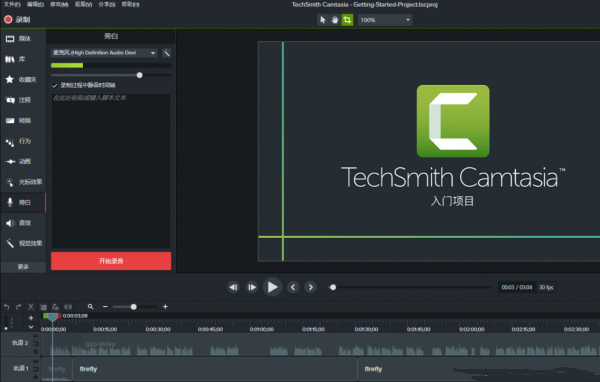600x382 pixels.
Task: Click the timeline magnifier zoom-to-fit icon
Action: point(90,307)
